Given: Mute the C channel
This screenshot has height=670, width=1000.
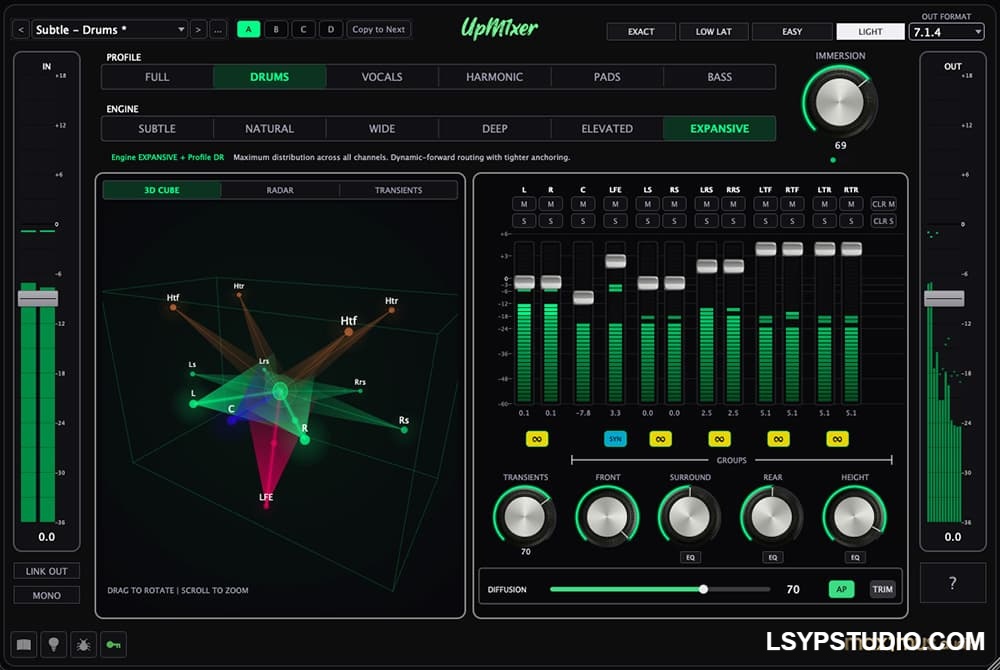Looking at the screenshot, I should click(x=583, y=204).
